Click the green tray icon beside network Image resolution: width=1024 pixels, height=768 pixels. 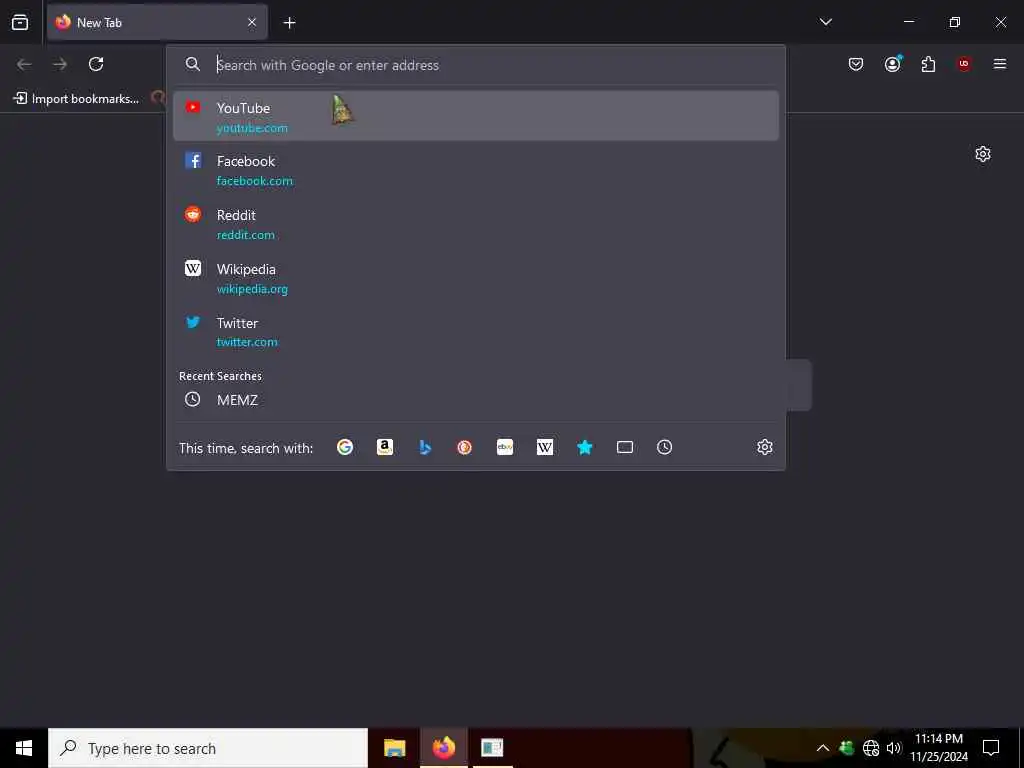point(846,748)
